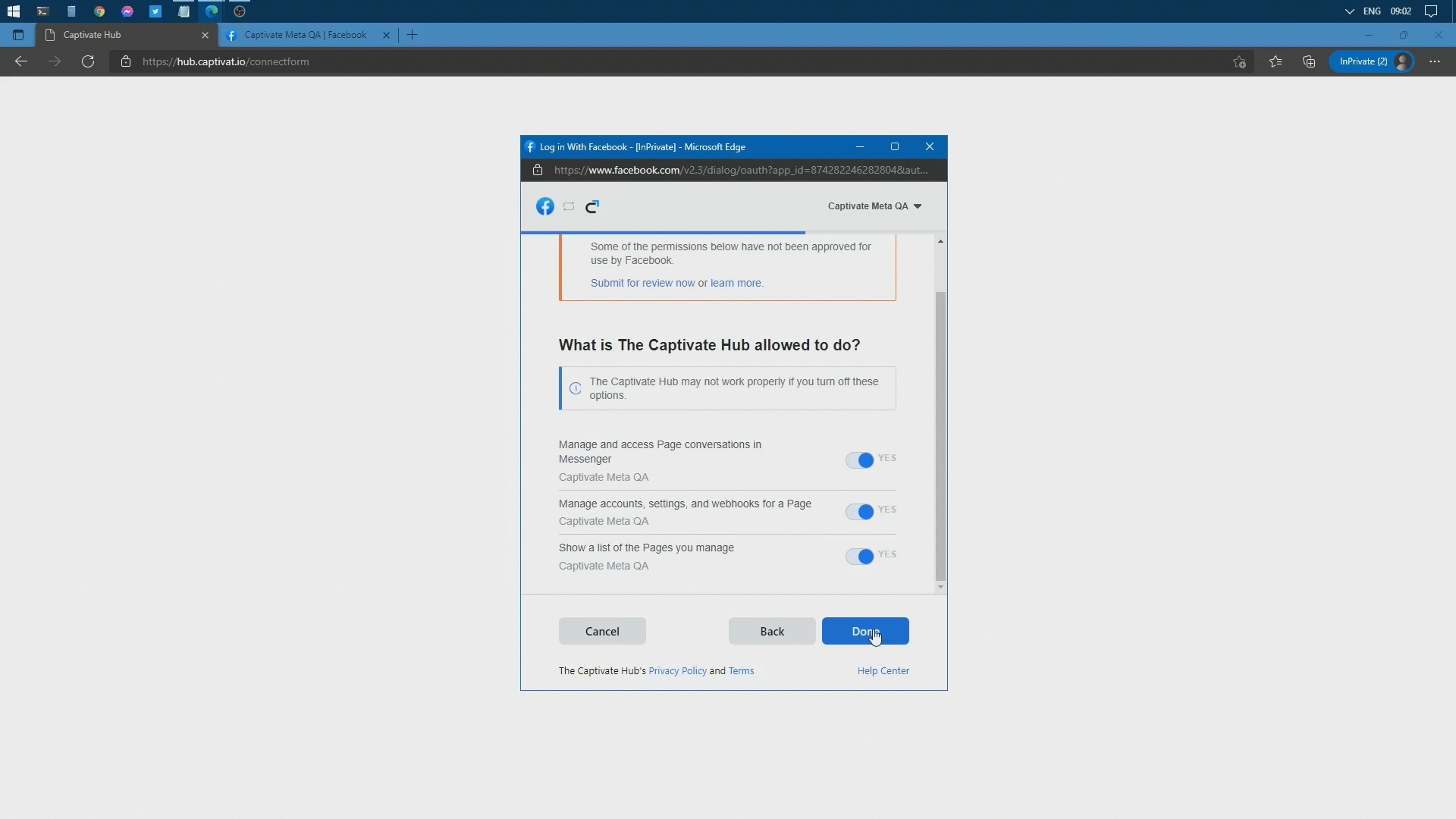Viewport: 1456px width, 819px height.
Task: Click the permissions dialog vertical scrollbar
Action: click(x=940, y=435)
